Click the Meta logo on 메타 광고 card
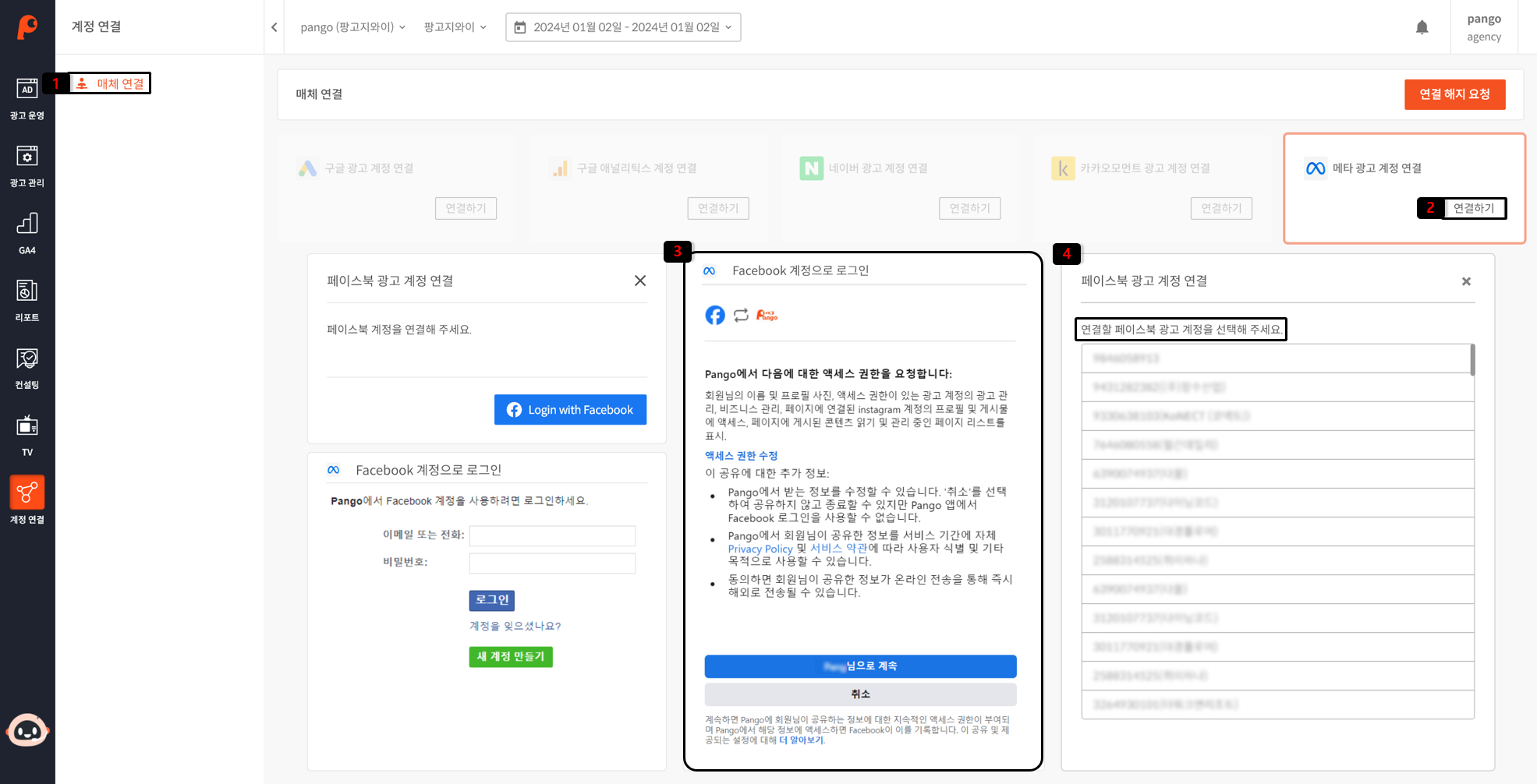This screenshot has height=784, width=1537. (1316, 168)
